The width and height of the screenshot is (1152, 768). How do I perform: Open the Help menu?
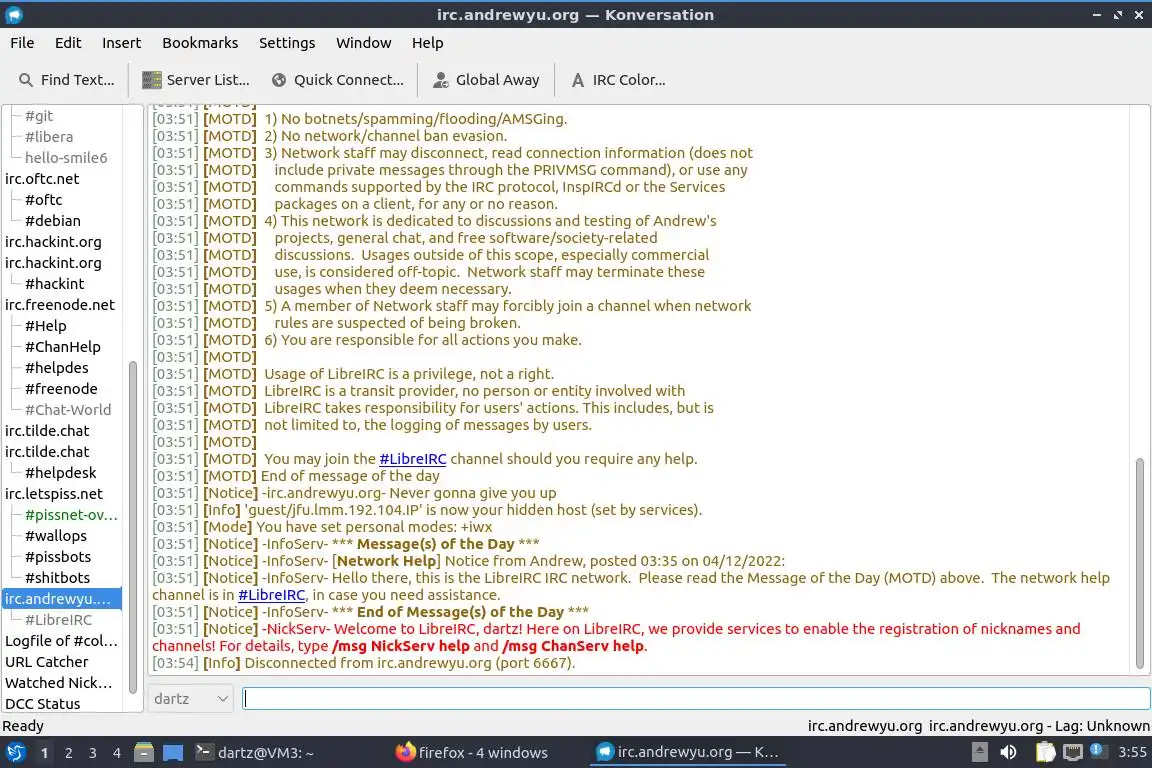click(427, 43)
